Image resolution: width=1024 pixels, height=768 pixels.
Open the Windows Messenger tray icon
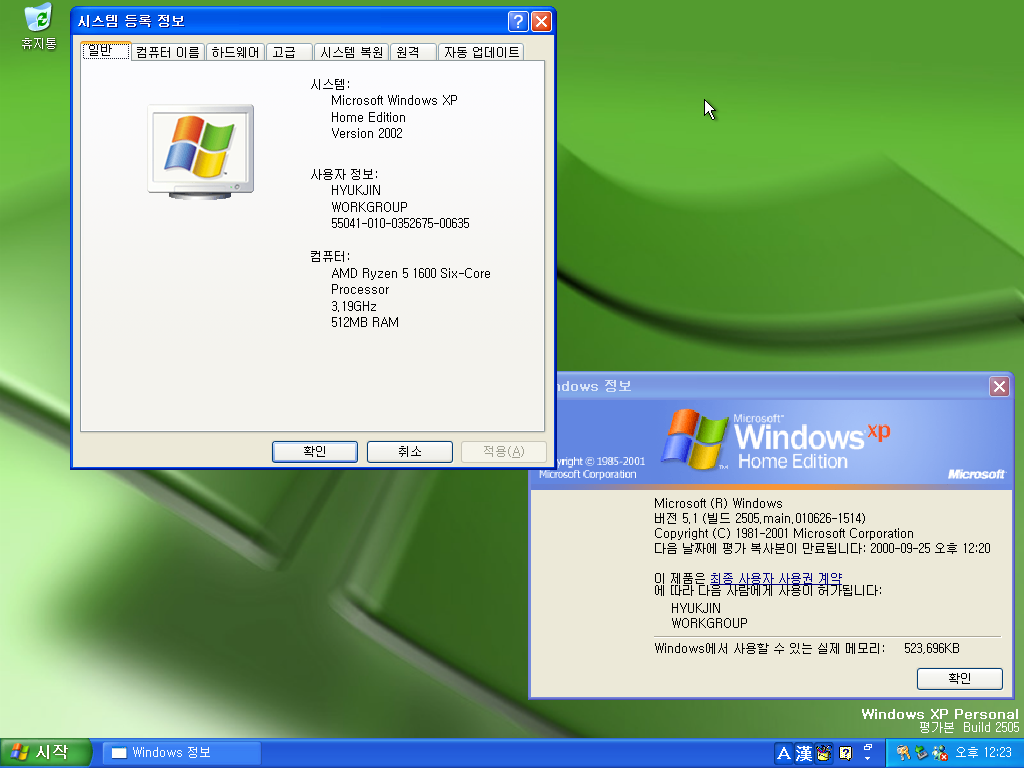coord(940,753)
